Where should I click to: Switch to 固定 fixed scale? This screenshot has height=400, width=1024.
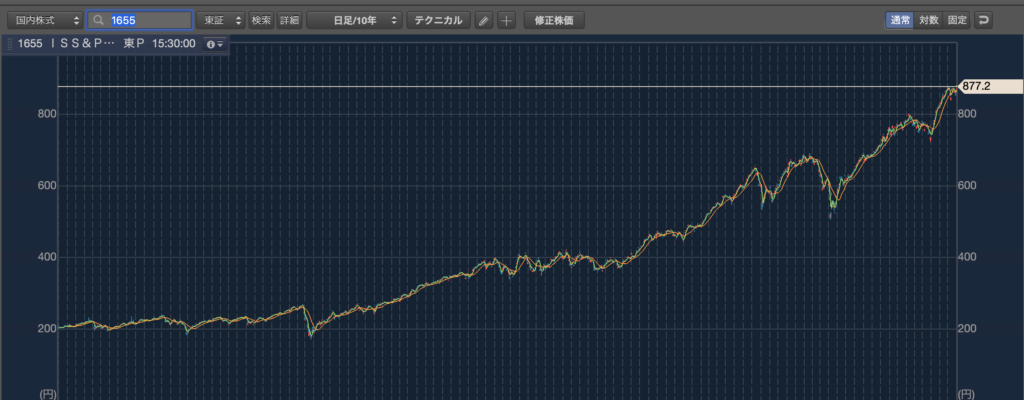pos(957,20)
